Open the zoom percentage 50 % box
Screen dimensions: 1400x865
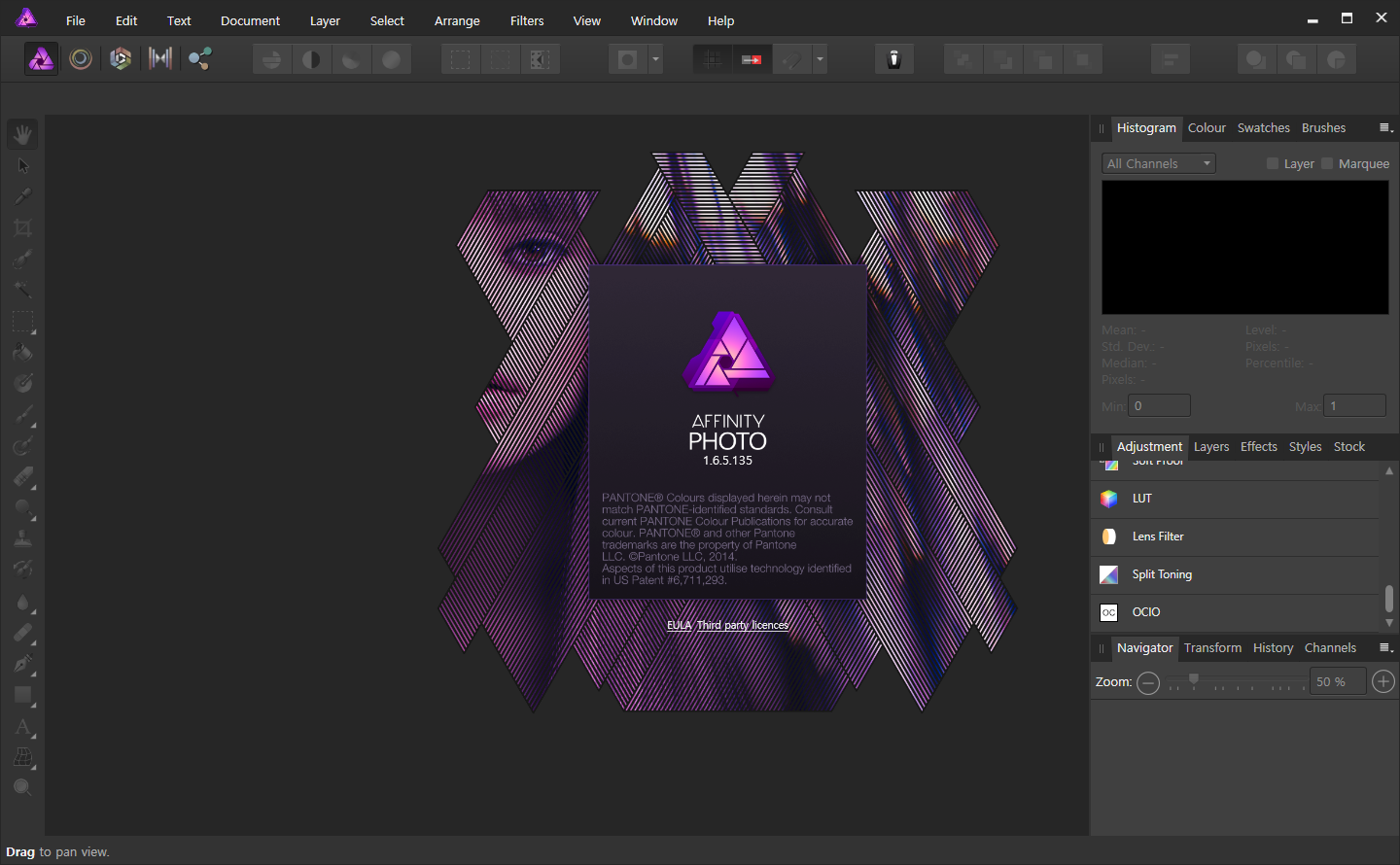(x=1337, y=681)
